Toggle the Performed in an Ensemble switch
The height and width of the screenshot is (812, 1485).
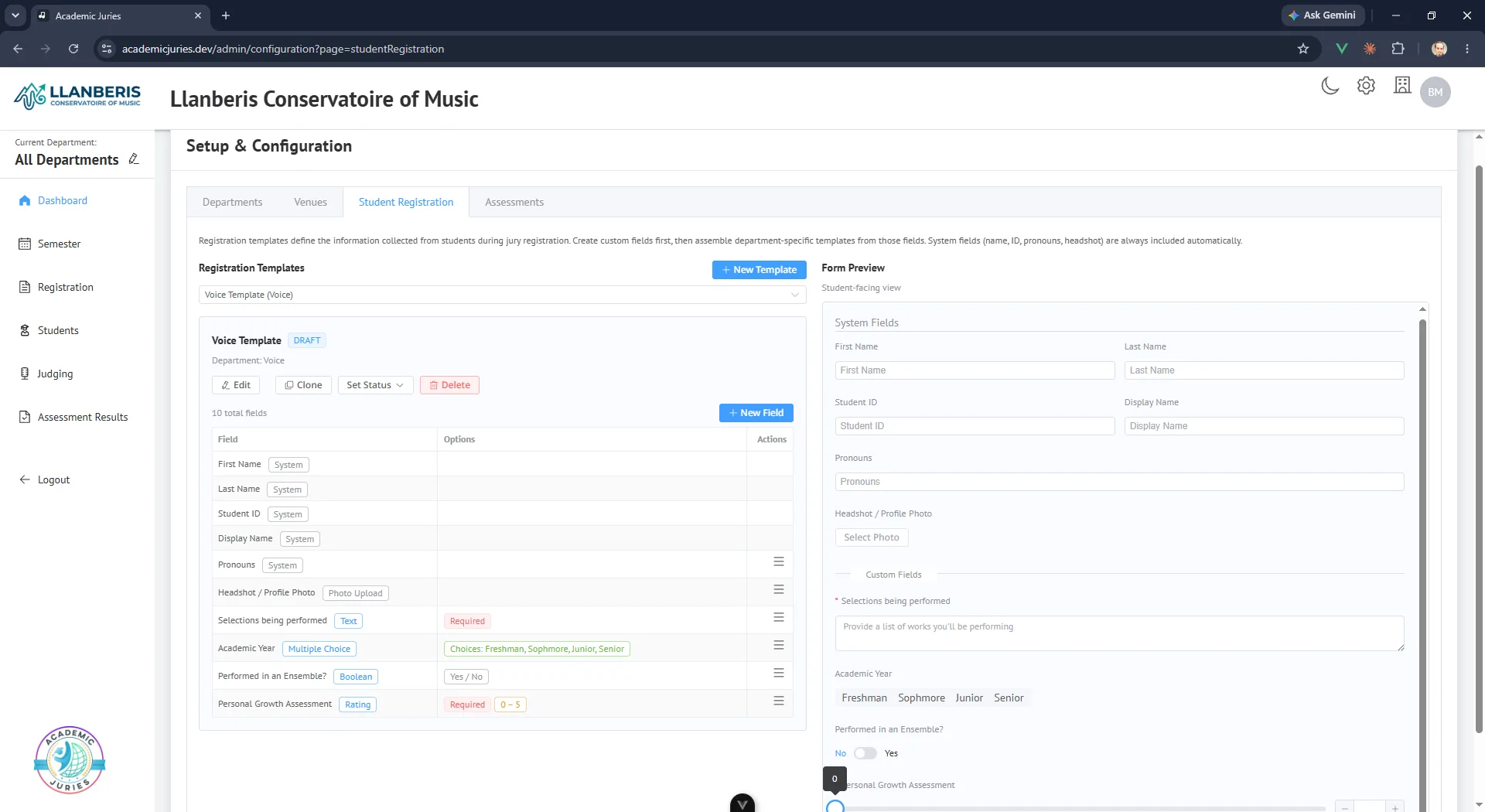click(865, 753)
